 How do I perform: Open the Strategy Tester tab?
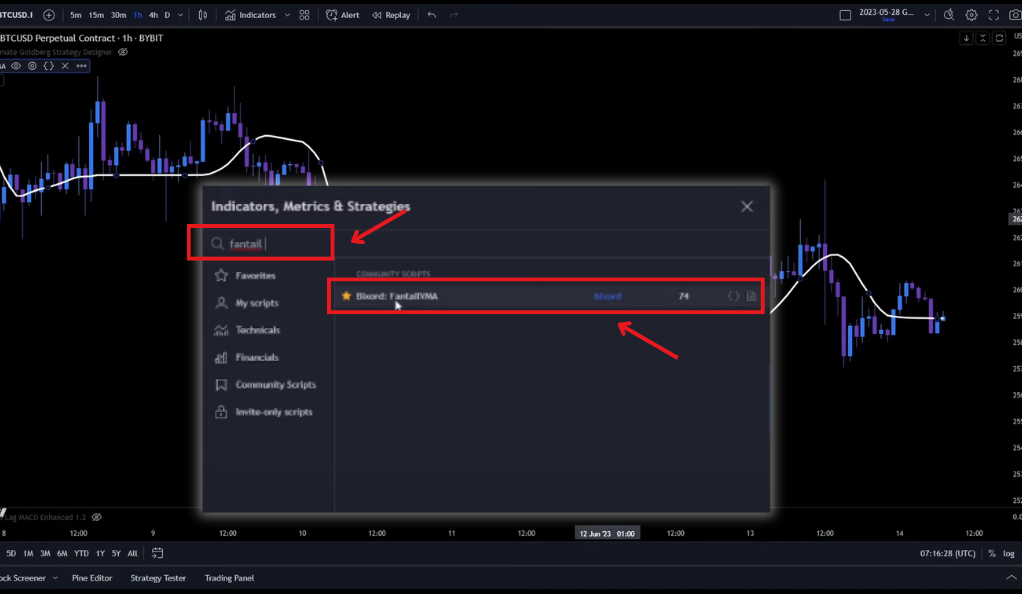pos(158,578)
